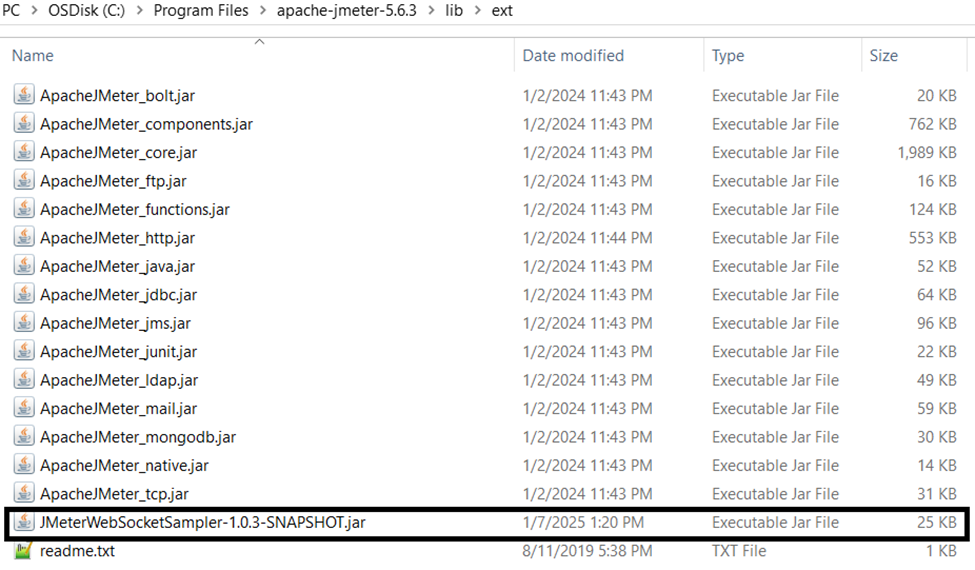This screenshot has height=570, width=975.
Task: Click the jar icon of ApacheJMeter_ldap.jar
Action: (x=24, y=380)
